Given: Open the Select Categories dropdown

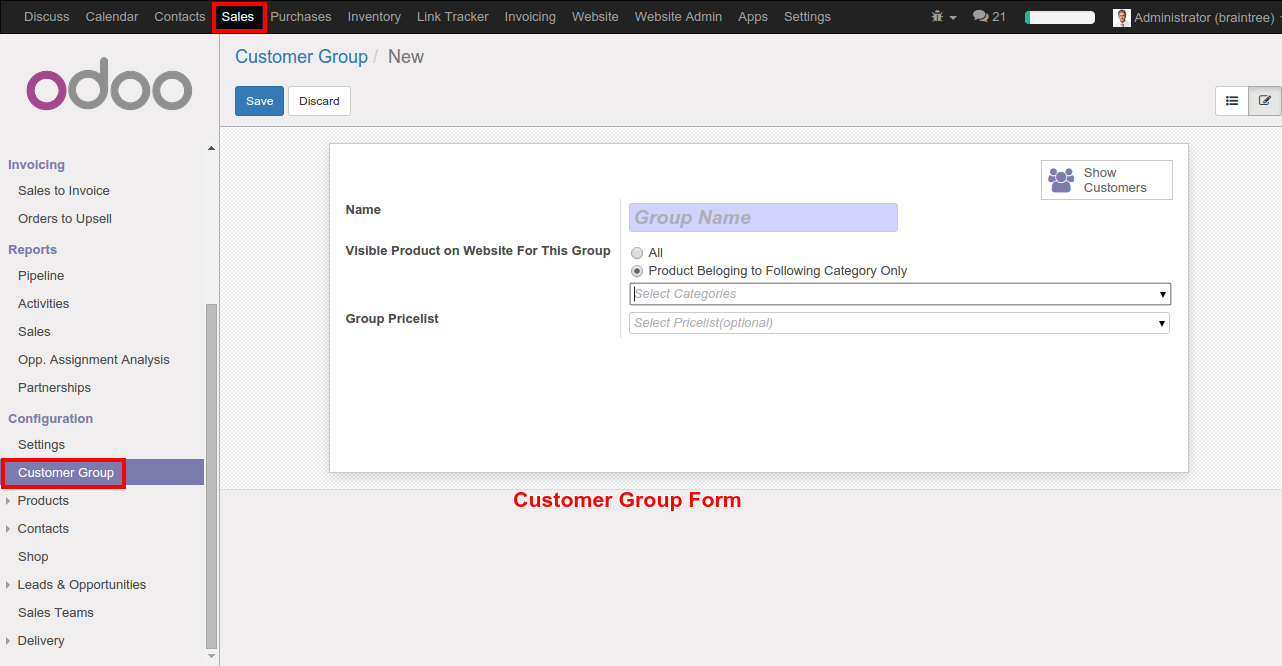Looking at the screenshot, I should pos(898,293).
